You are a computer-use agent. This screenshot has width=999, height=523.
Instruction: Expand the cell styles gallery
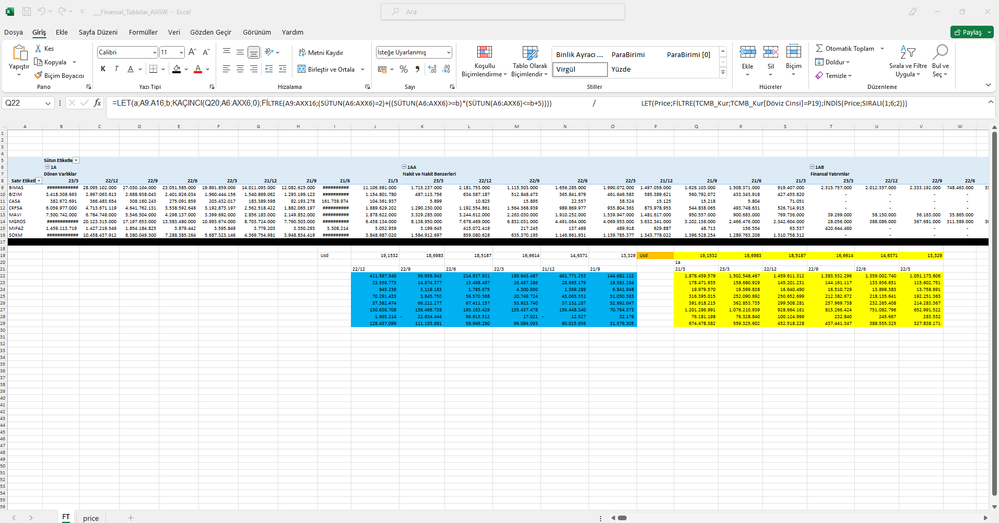(722, 73)
